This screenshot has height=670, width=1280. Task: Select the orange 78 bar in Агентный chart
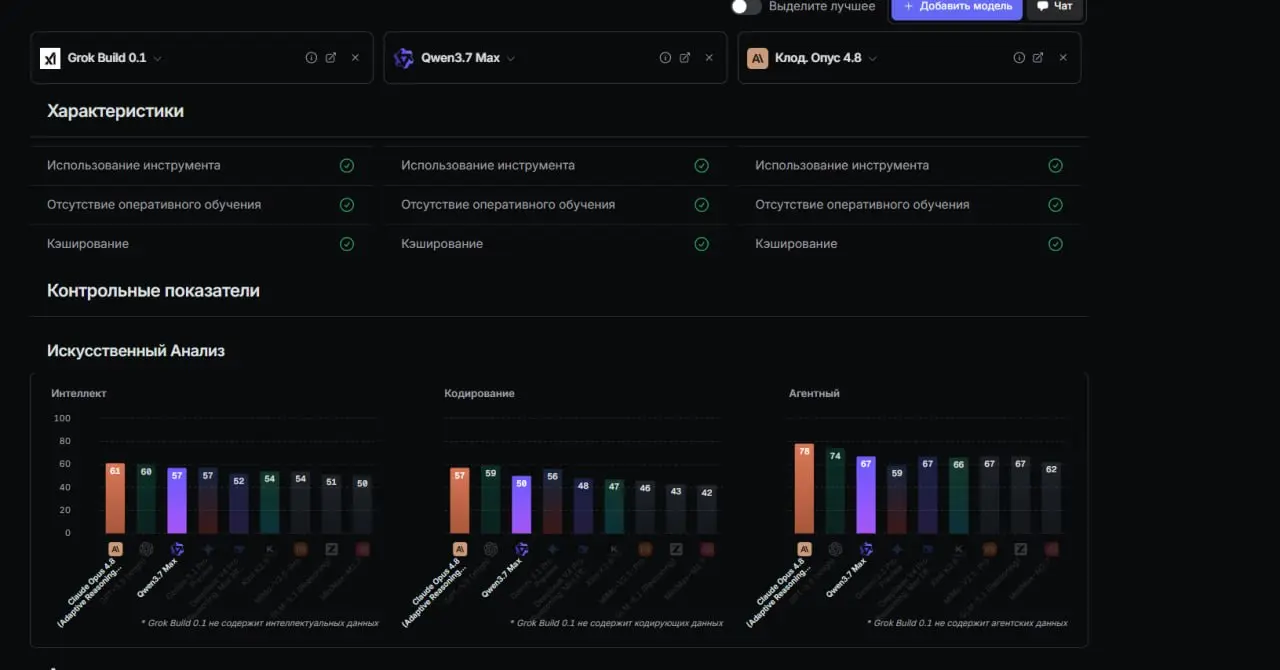(804, 488)
